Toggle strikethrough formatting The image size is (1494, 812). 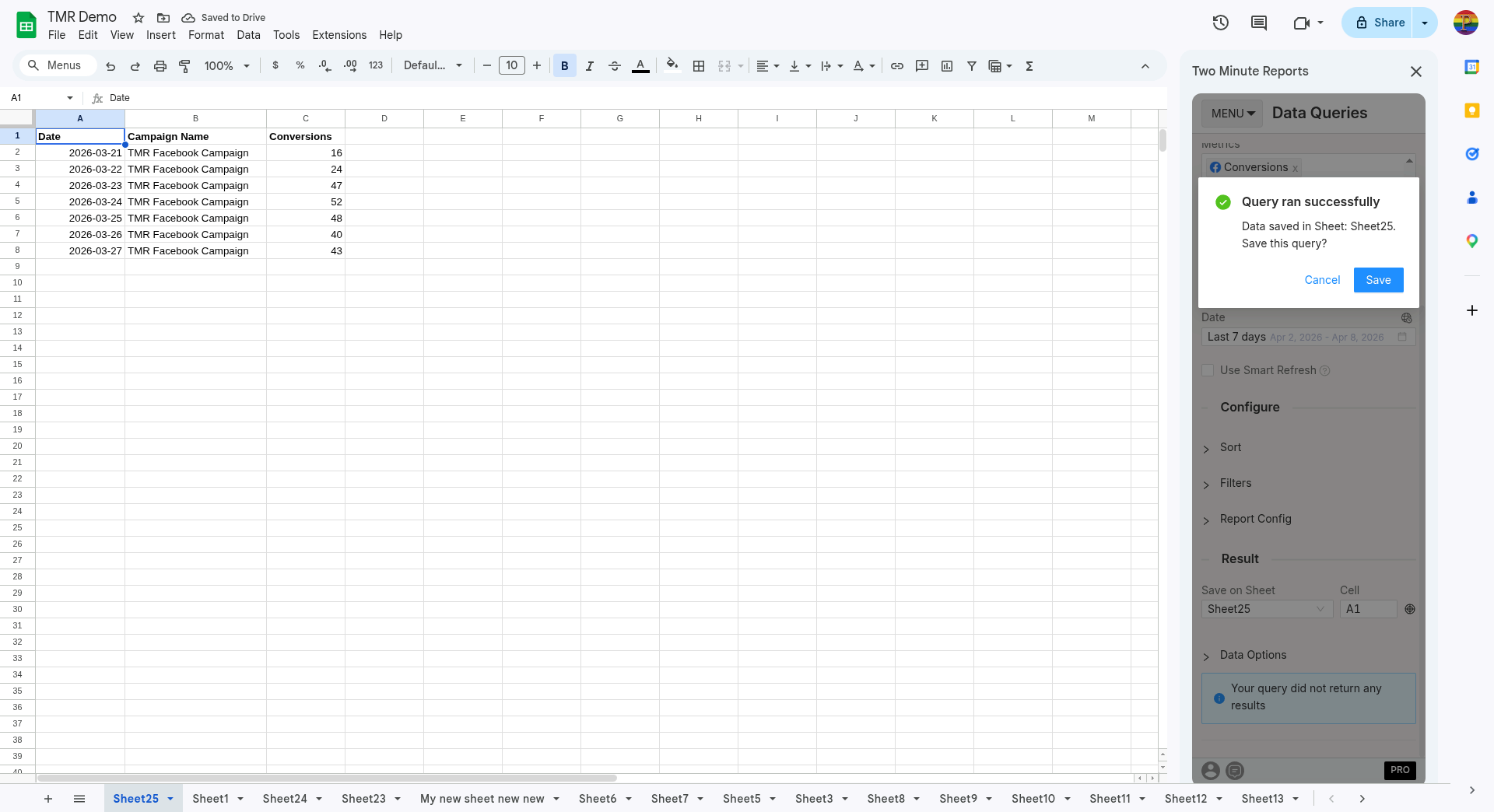[614, 65]
